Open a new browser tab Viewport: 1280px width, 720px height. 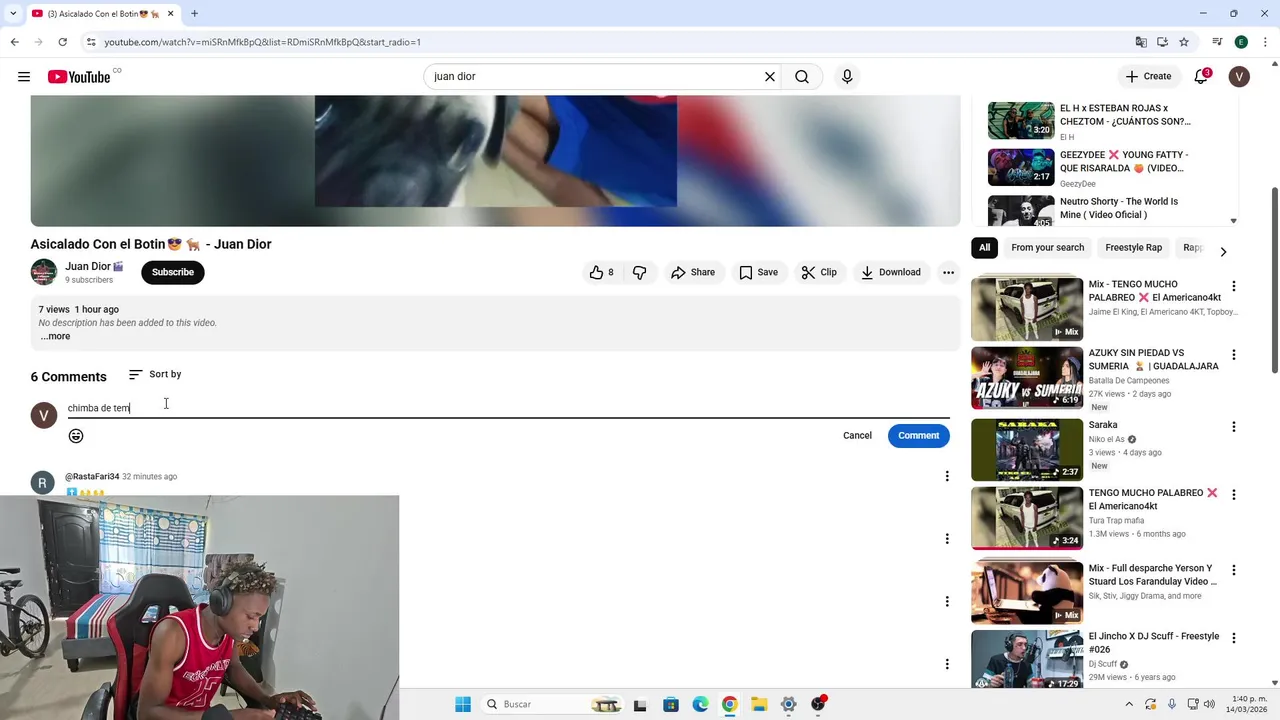click(194, 14)
